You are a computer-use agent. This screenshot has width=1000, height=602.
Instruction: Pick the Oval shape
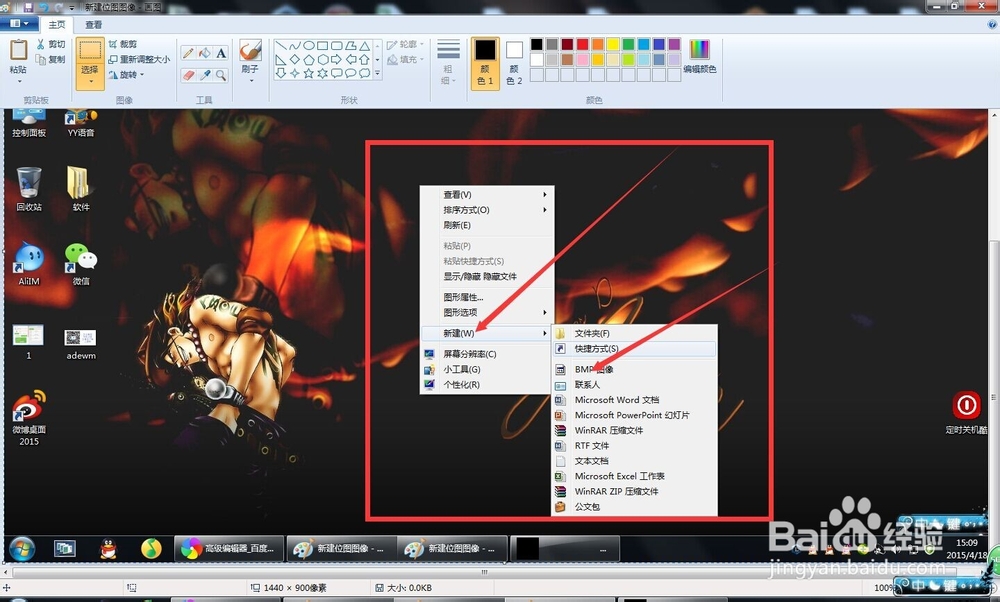coord(309,46)
